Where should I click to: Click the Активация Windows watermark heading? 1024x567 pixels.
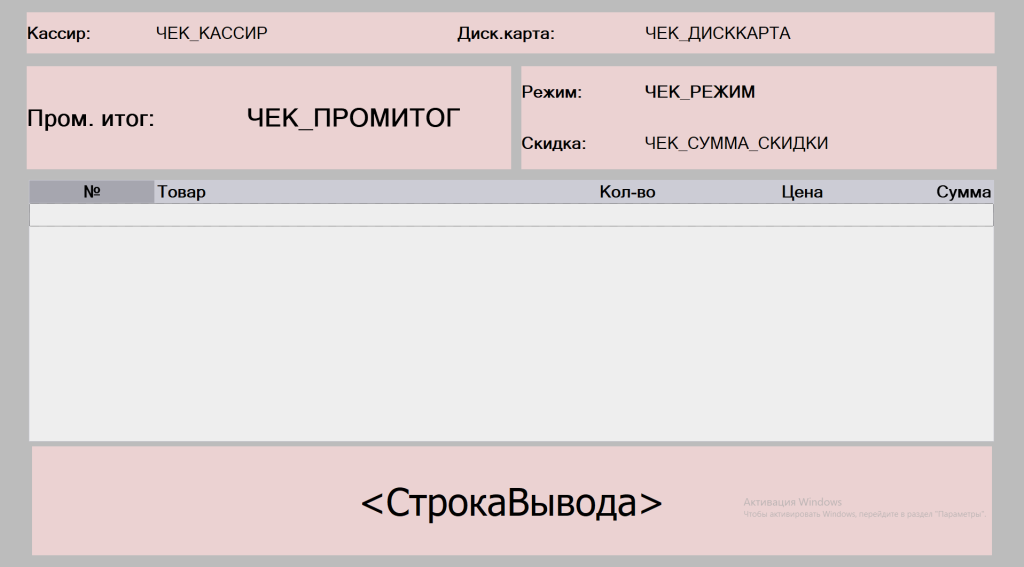tap(792, 502)
